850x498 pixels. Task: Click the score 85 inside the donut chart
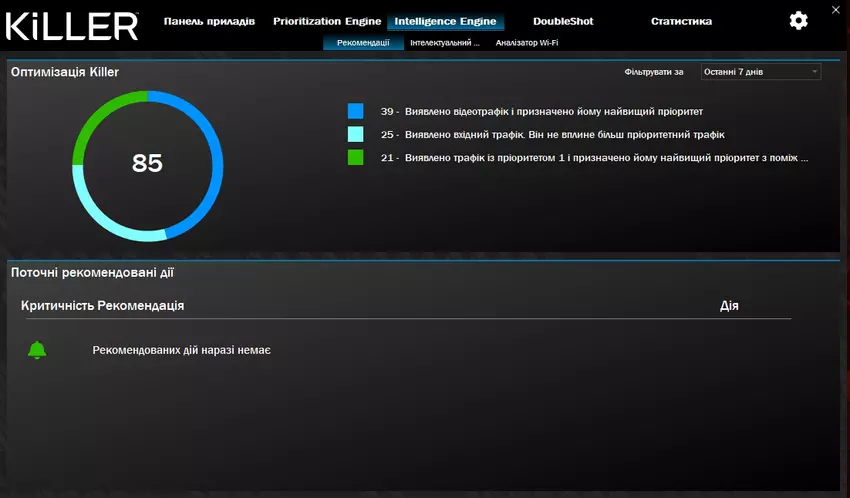click(147, 163)
